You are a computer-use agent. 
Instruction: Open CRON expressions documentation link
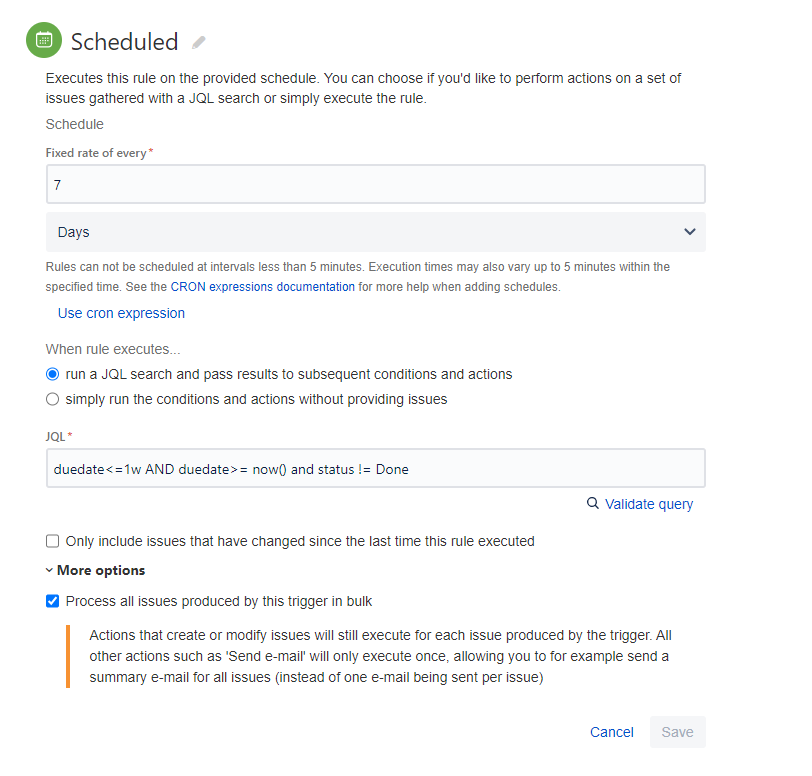[263, 286]
